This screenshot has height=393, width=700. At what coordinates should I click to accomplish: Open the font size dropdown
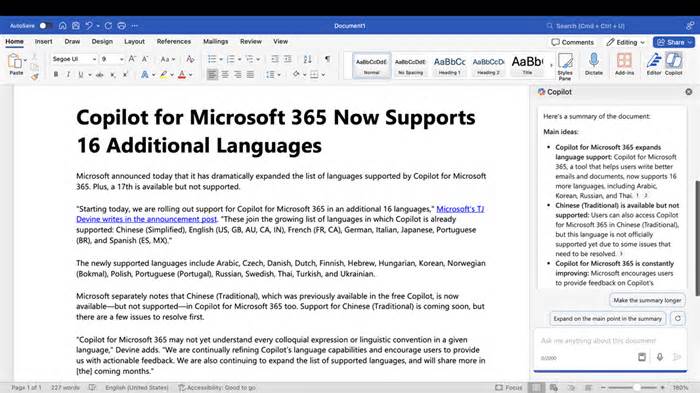coord(112,59)
